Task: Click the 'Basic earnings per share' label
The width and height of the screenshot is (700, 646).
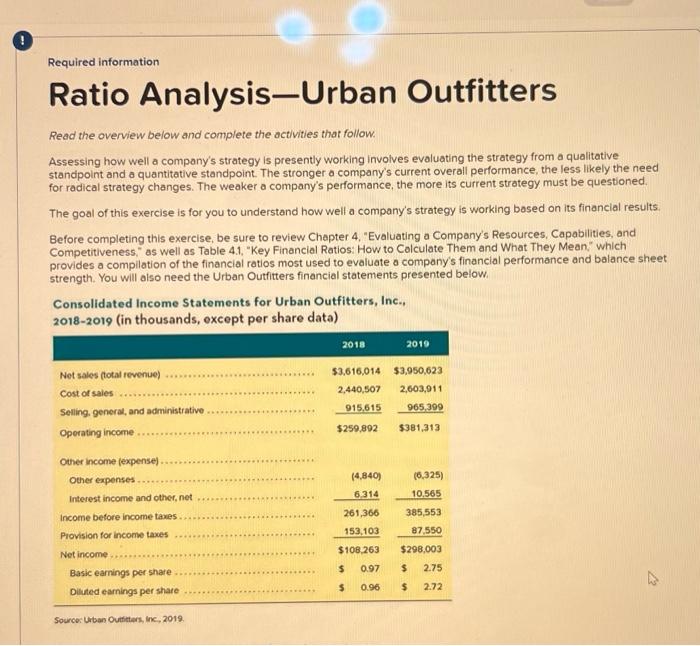Action: tap(121, 572)
